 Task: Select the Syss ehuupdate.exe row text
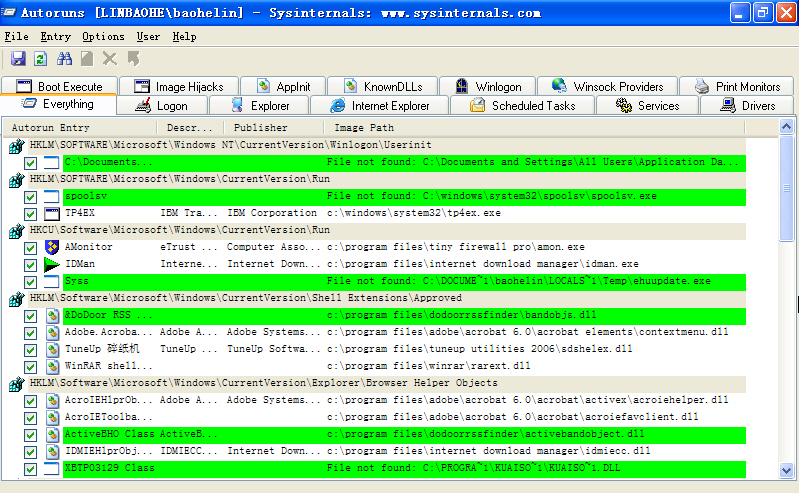(x=405, y=281)
